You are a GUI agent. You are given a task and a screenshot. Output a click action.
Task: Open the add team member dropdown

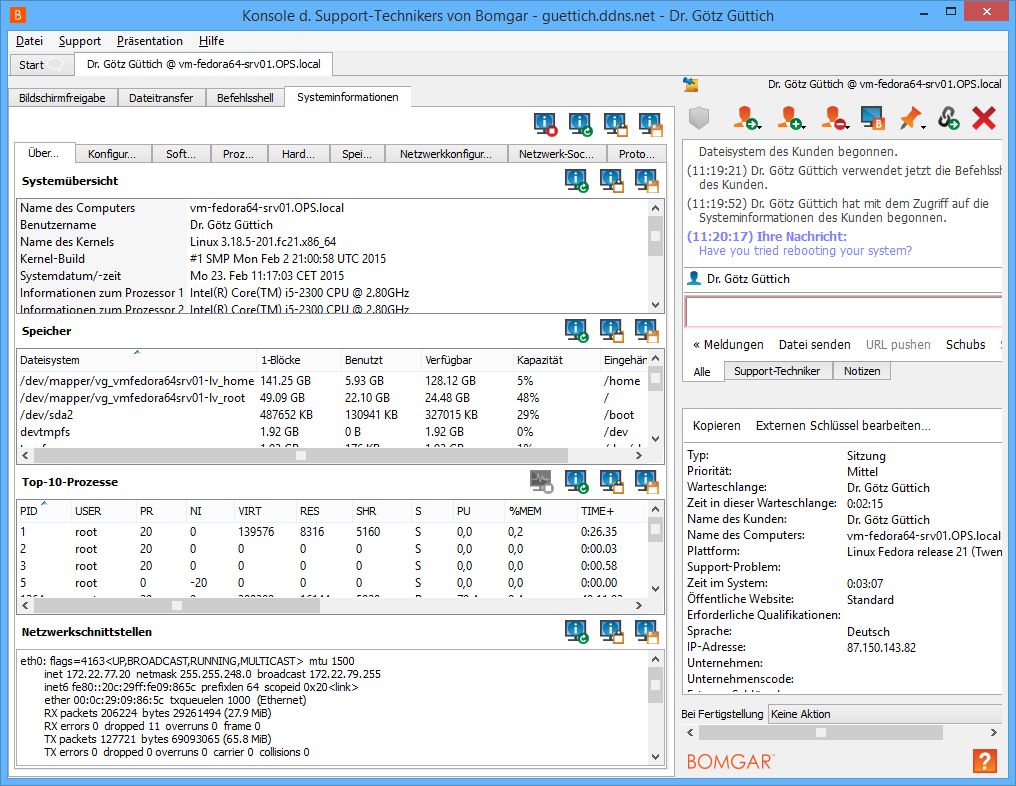coord(791,119)
